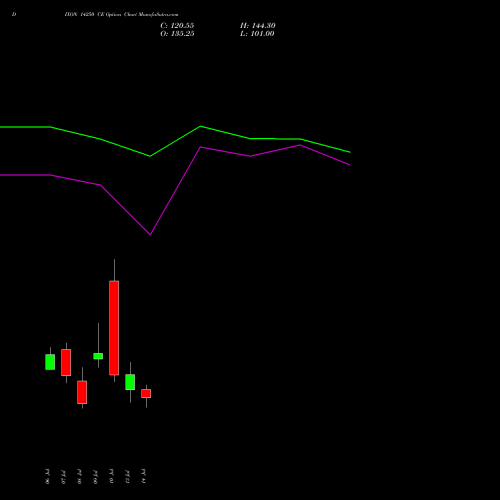Click the 14250 CE Options Chart title
The height and width of the screenshot is (500, 500).
click(121, 15)
